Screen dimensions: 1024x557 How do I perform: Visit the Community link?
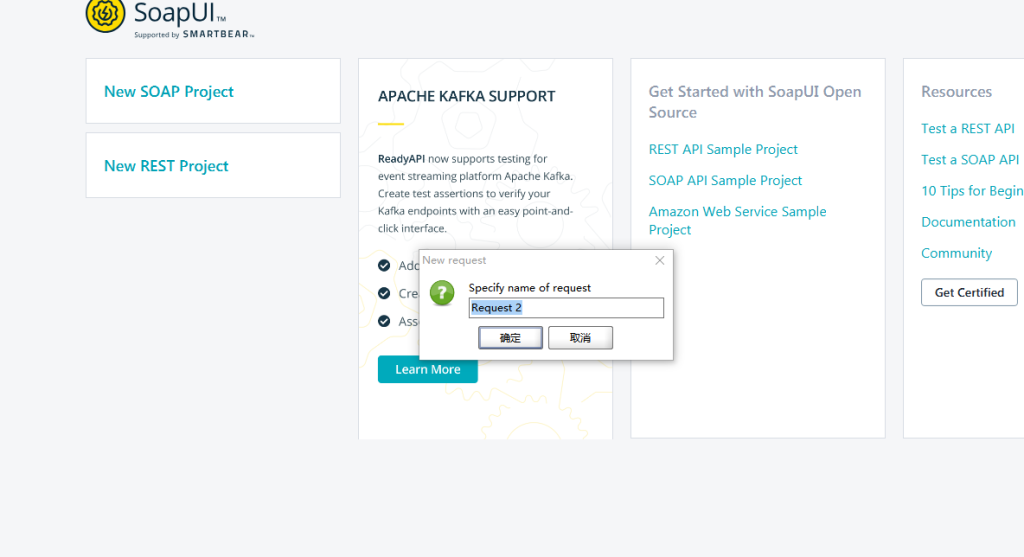coord(956,253)
